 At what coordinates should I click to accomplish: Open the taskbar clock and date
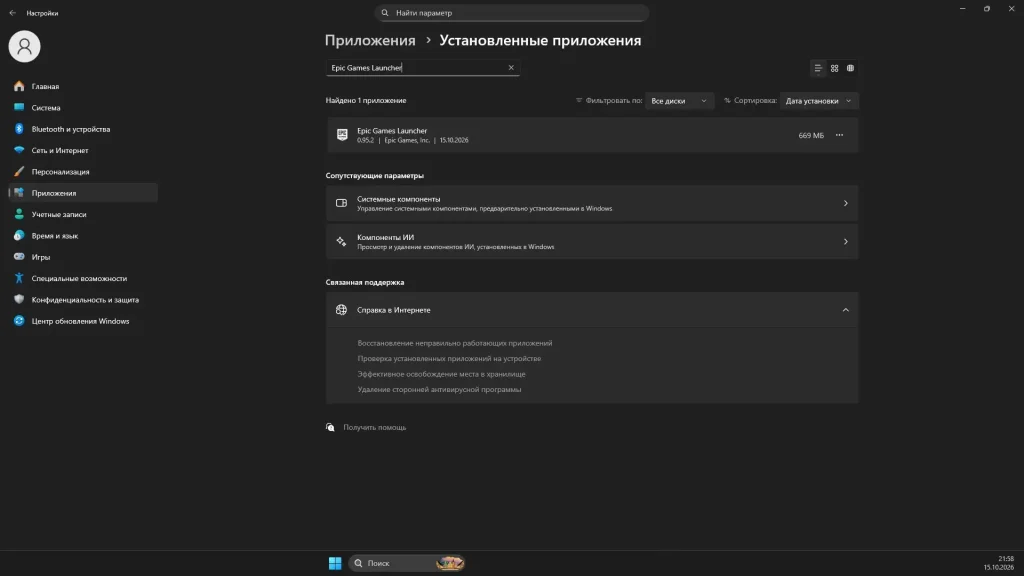pos(999,563)
